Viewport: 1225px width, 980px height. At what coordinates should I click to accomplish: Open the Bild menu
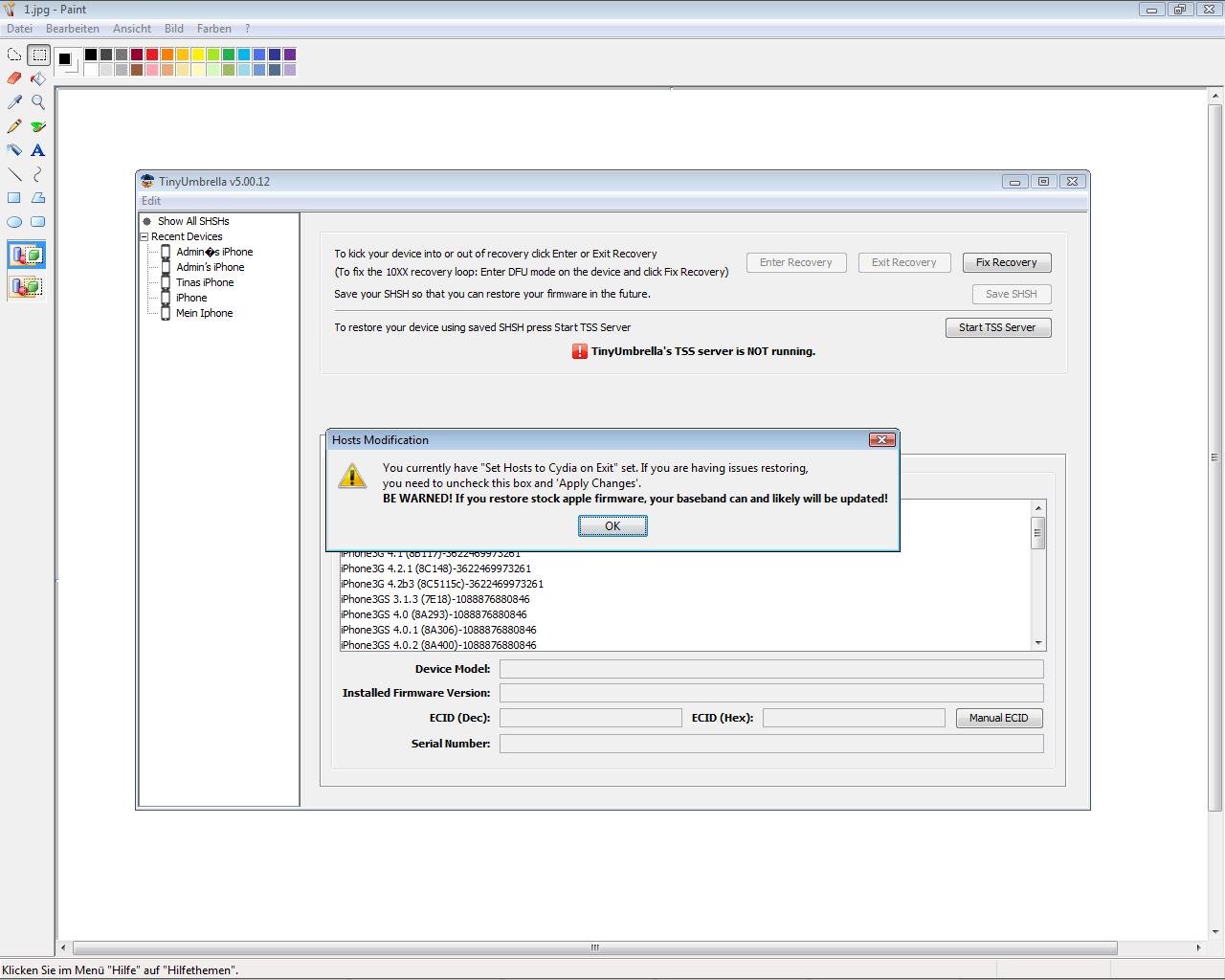click(x=173, y=29)
